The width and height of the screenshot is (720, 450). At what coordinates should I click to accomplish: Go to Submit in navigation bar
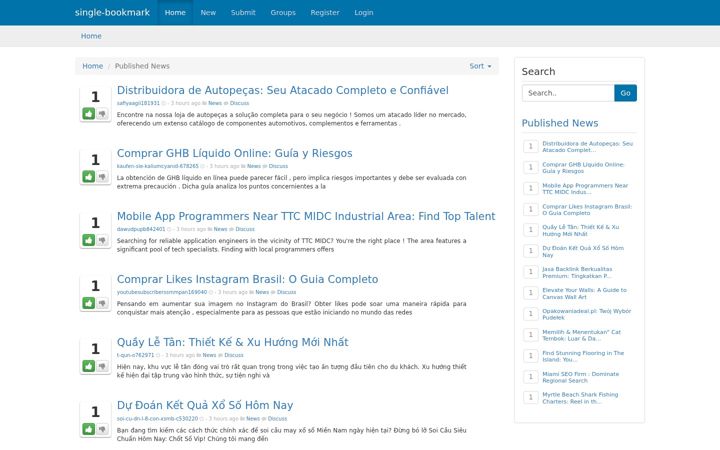pyautogui.click(x=243, y=12)
